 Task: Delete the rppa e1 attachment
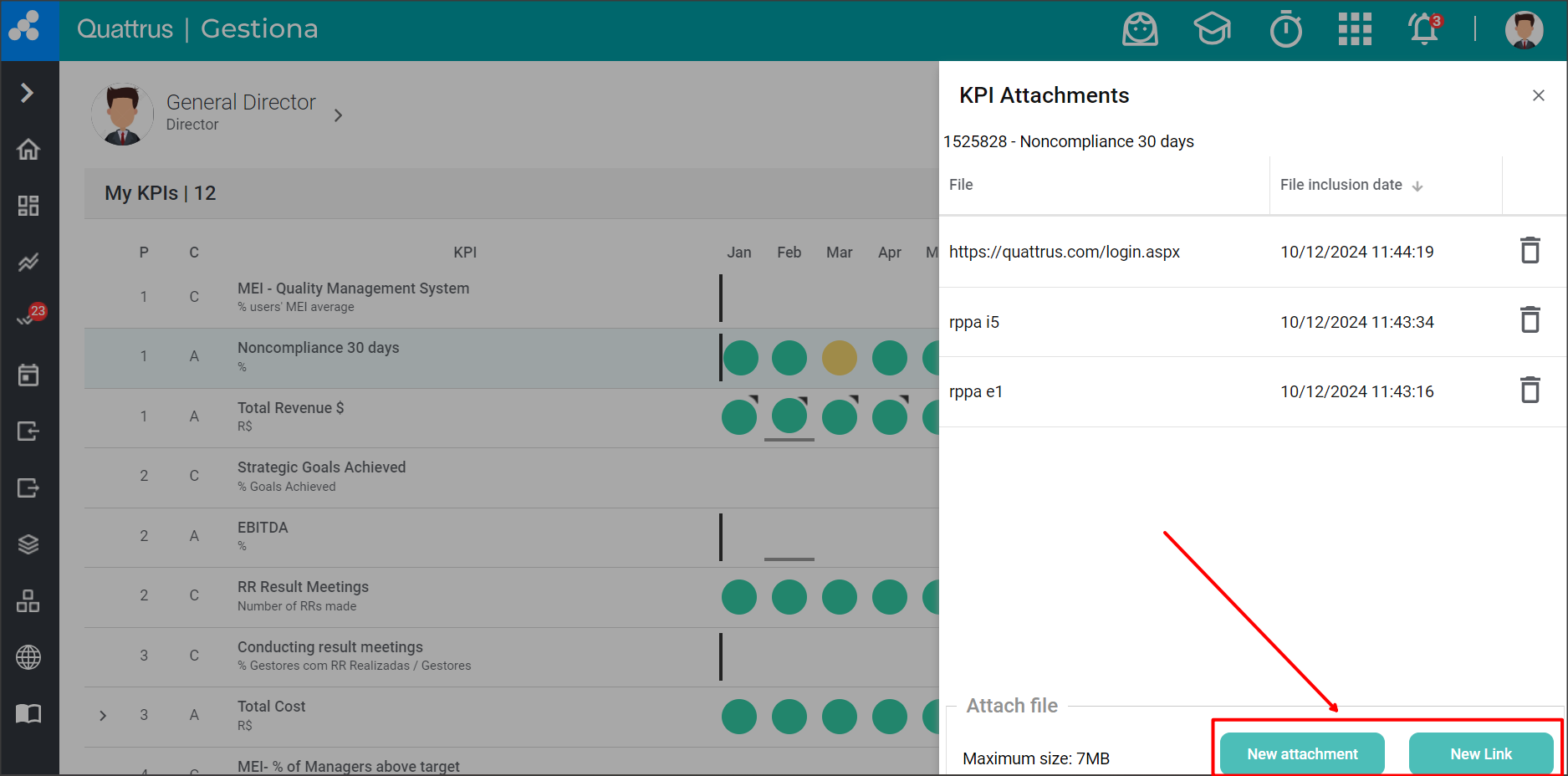(1530, 391)
